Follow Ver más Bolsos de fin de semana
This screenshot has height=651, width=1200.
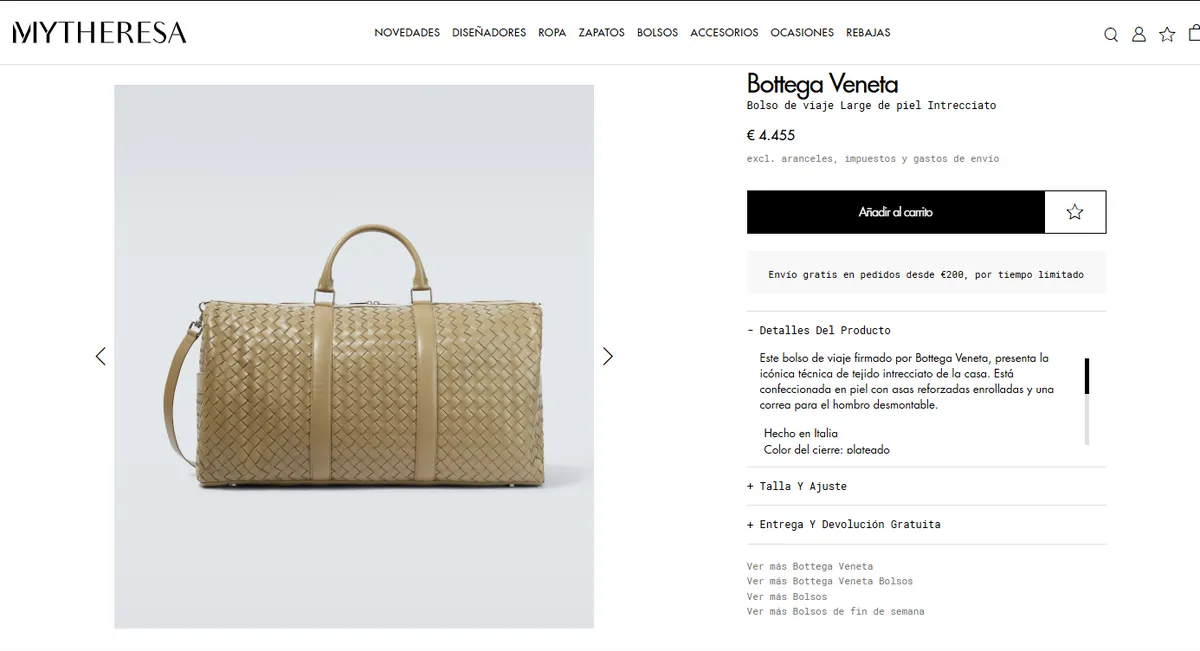pos(836,612)
